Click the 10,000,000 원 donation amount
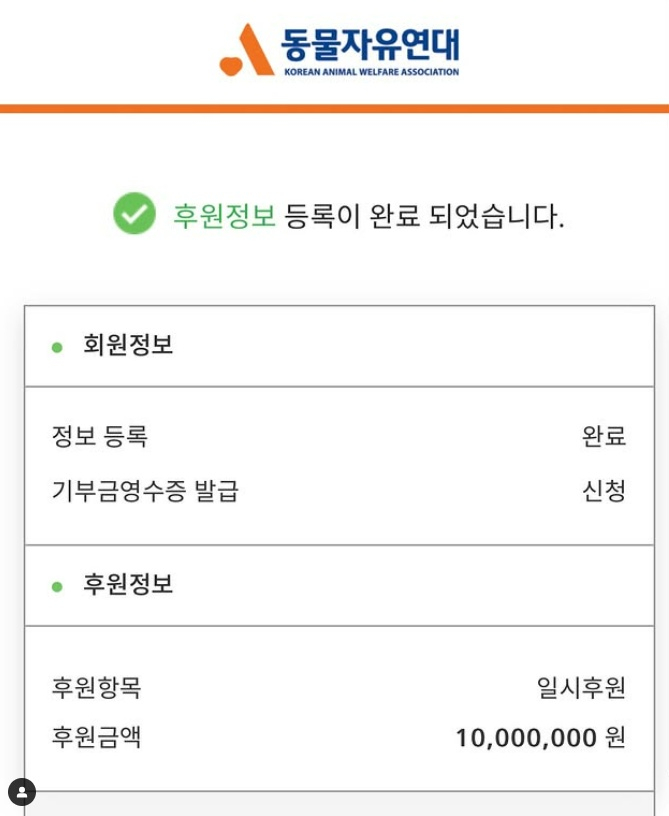The image size is (669, 816). click(x=540, y=738)
